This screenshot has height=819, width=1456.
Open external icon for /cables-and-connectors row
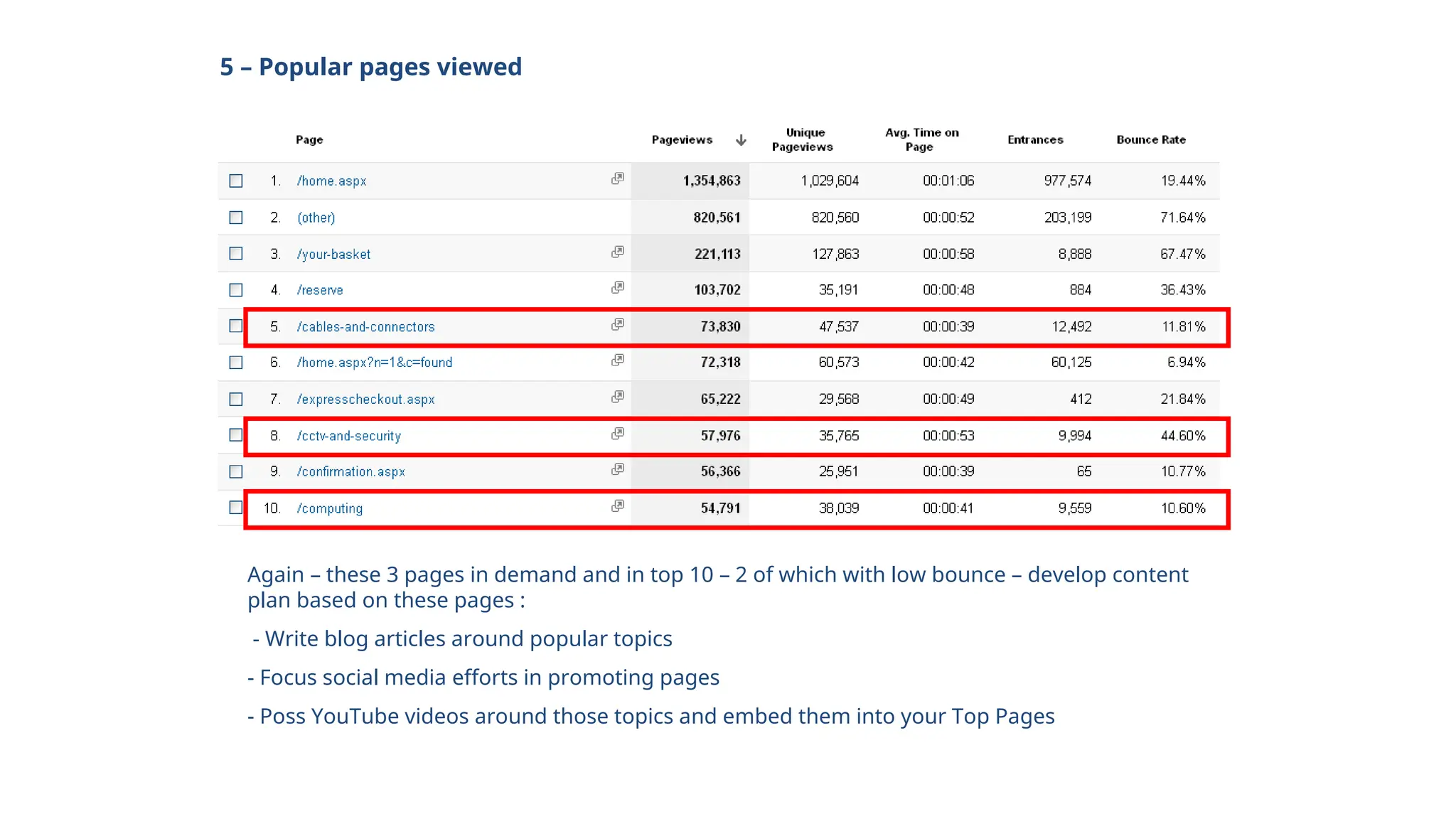tap(618, 324)
